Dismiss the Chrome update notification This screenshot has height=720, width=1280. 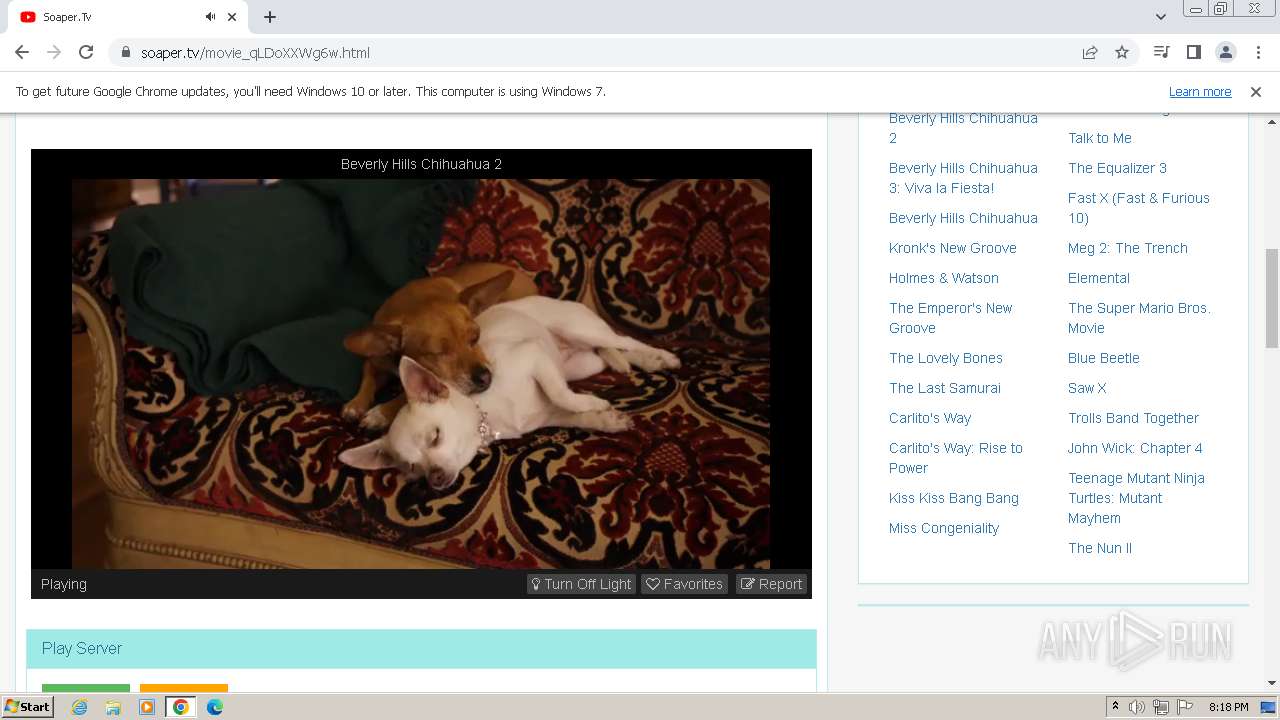[x=1256, y=91]
